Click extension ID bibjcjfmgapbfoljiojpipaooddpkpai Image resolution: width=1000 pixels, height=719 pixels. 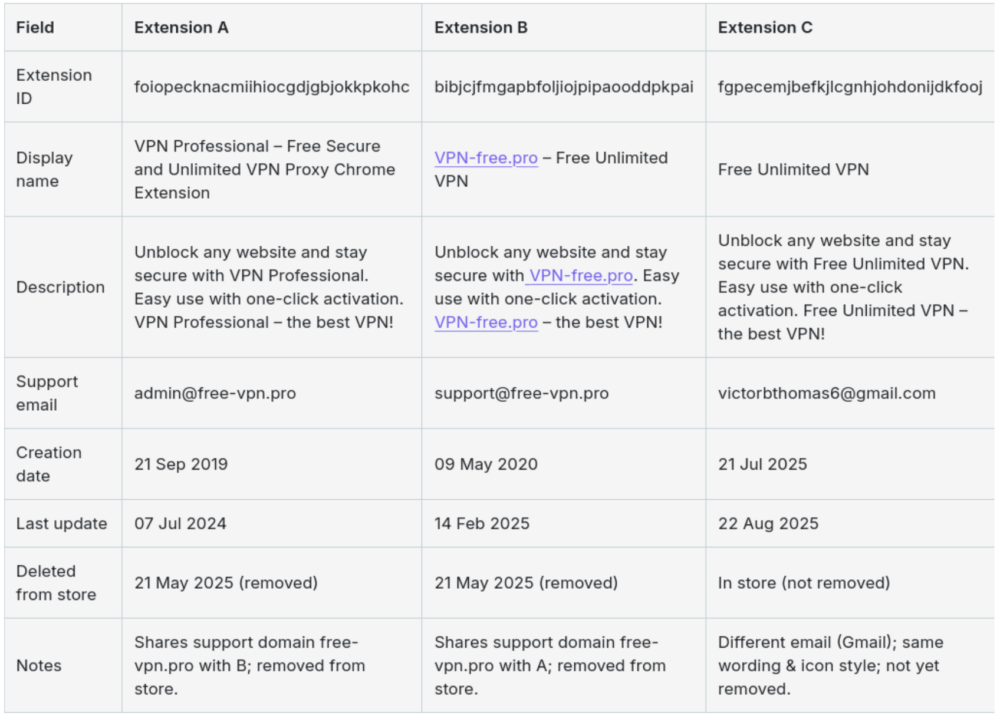click(x=563, y=87)
